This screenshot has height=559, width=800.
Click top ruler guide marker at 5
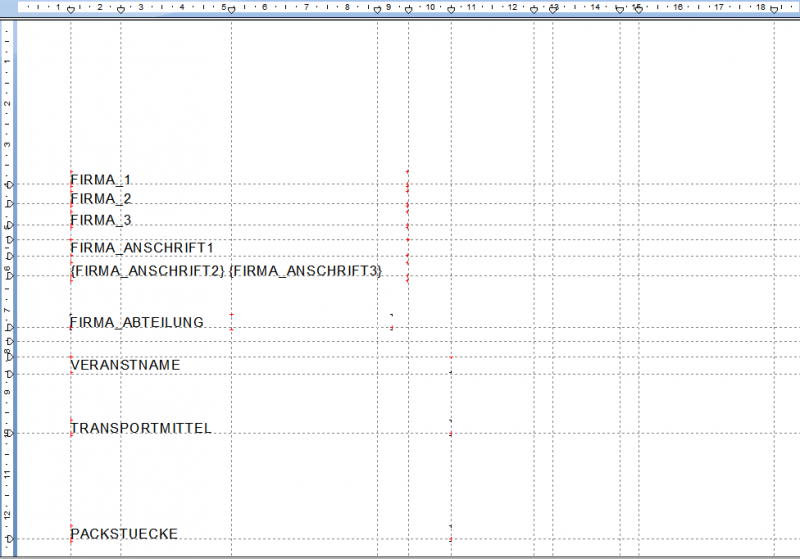coord(232,10)
